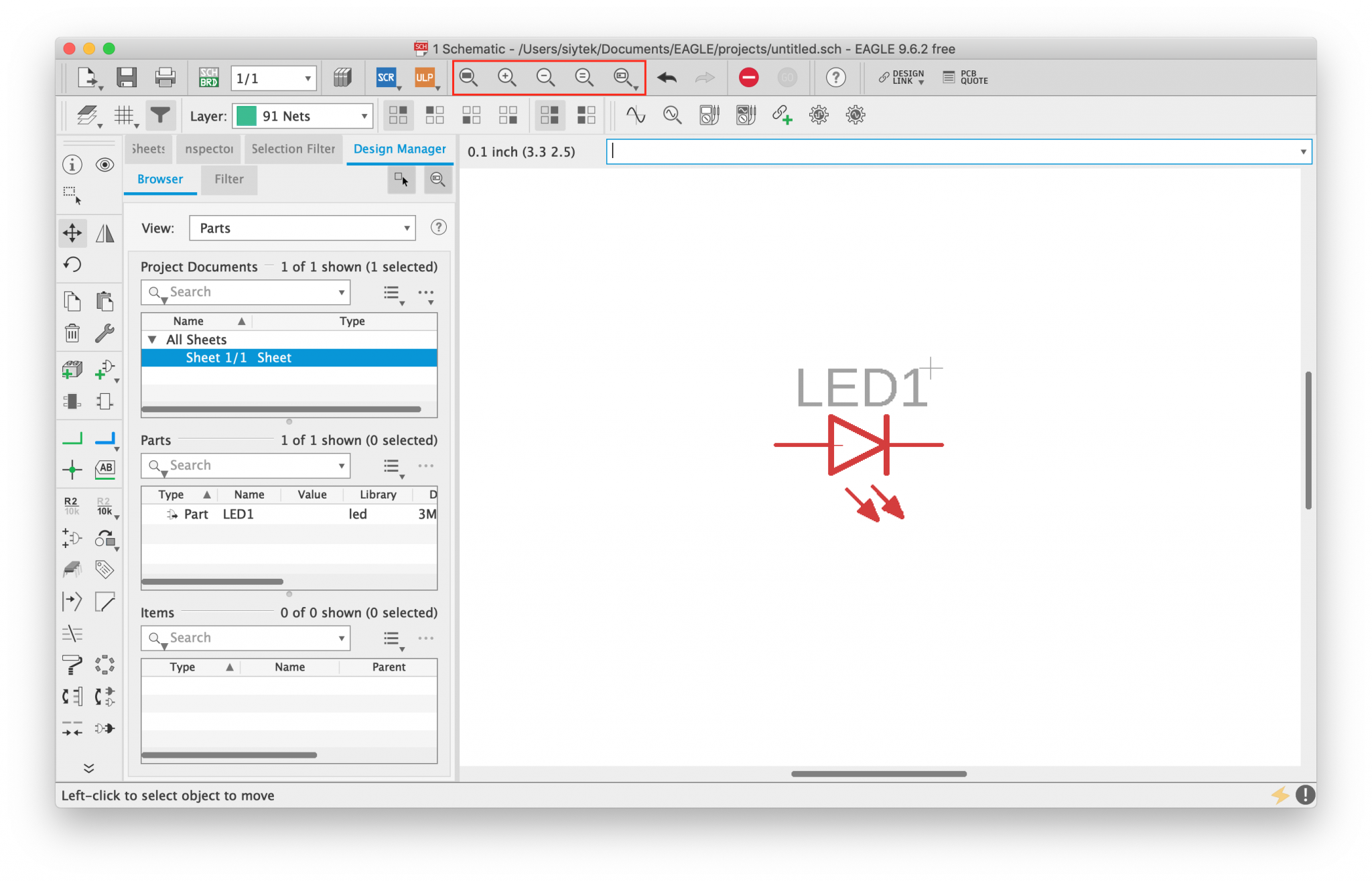
Task: Select the Mirror tool
Action: click(105, 232)
